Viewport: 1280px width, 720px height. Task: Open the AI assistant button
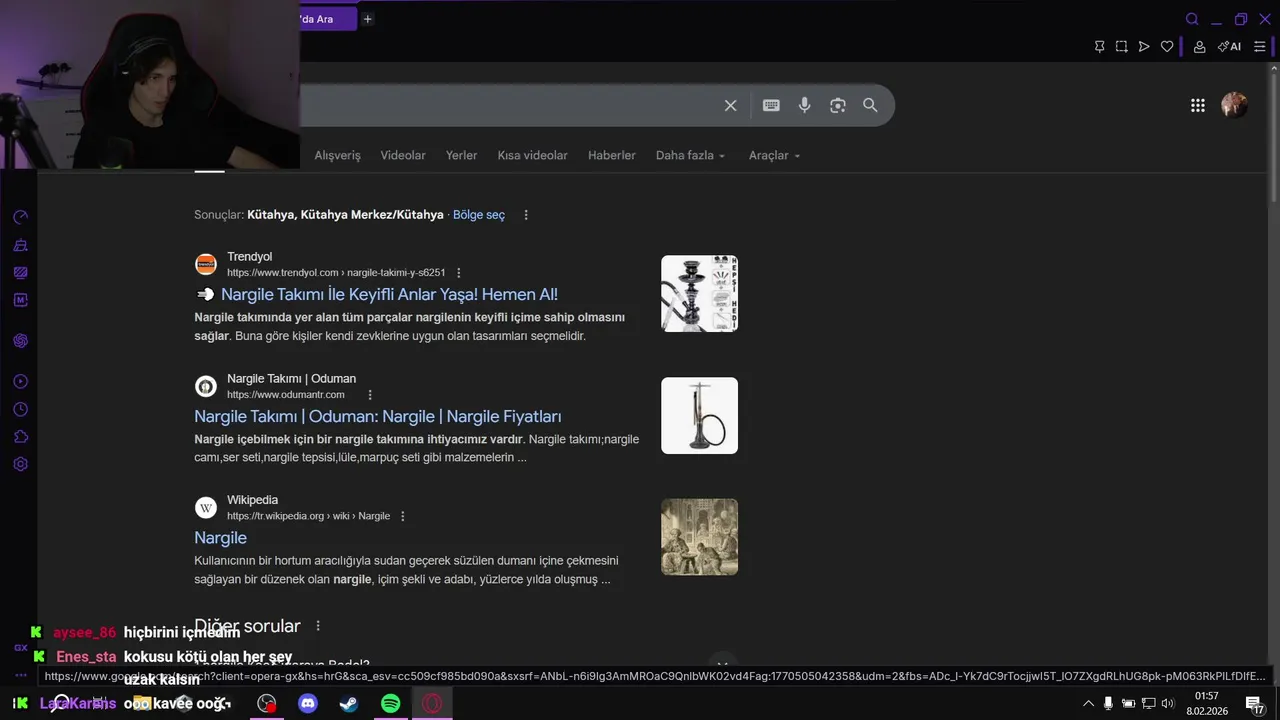tap(1229, 47)
